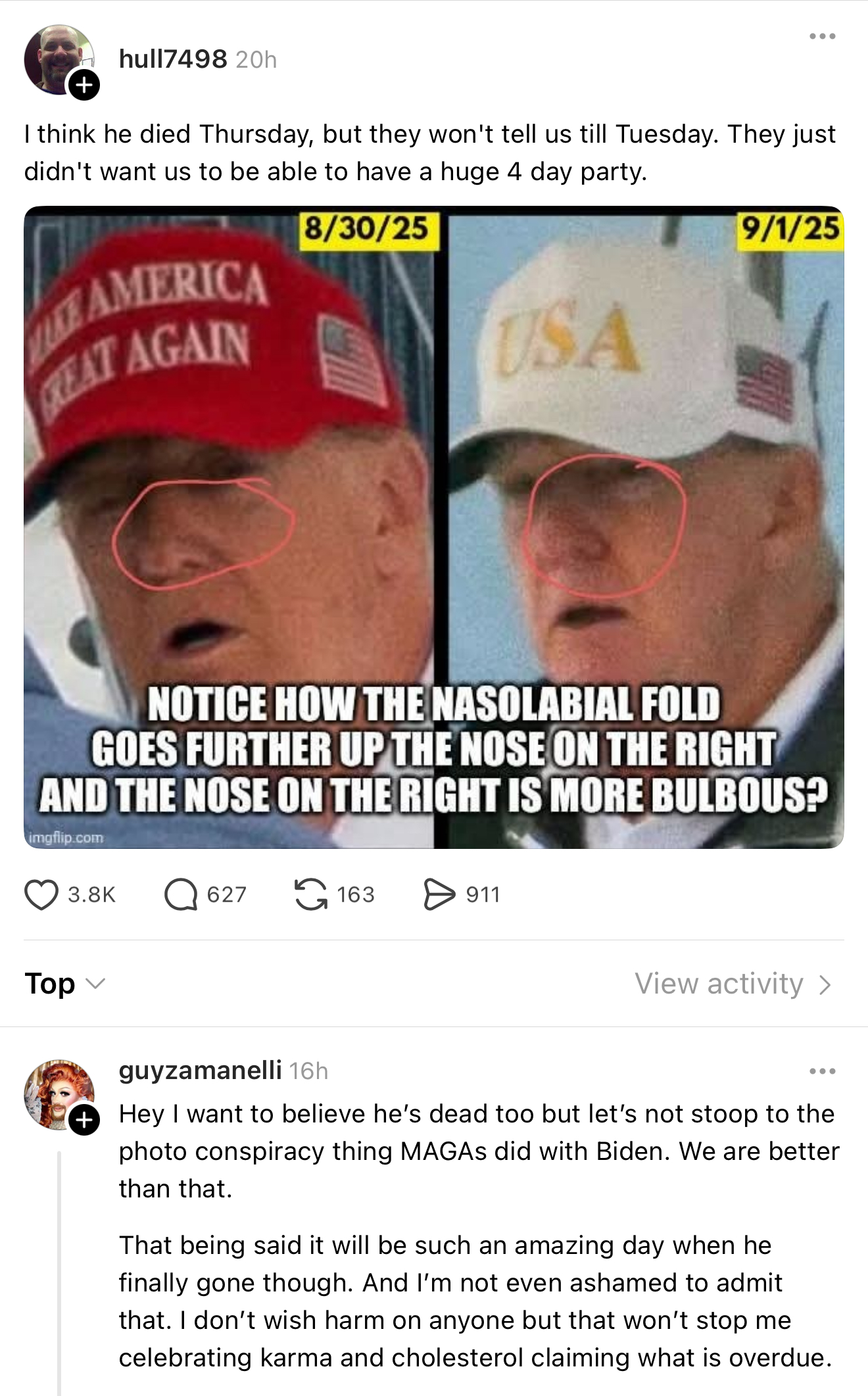This screenshot has width=868, height=1396.
Task: Follow guyzamanelli via plus badge
Action: [84, 1120]
